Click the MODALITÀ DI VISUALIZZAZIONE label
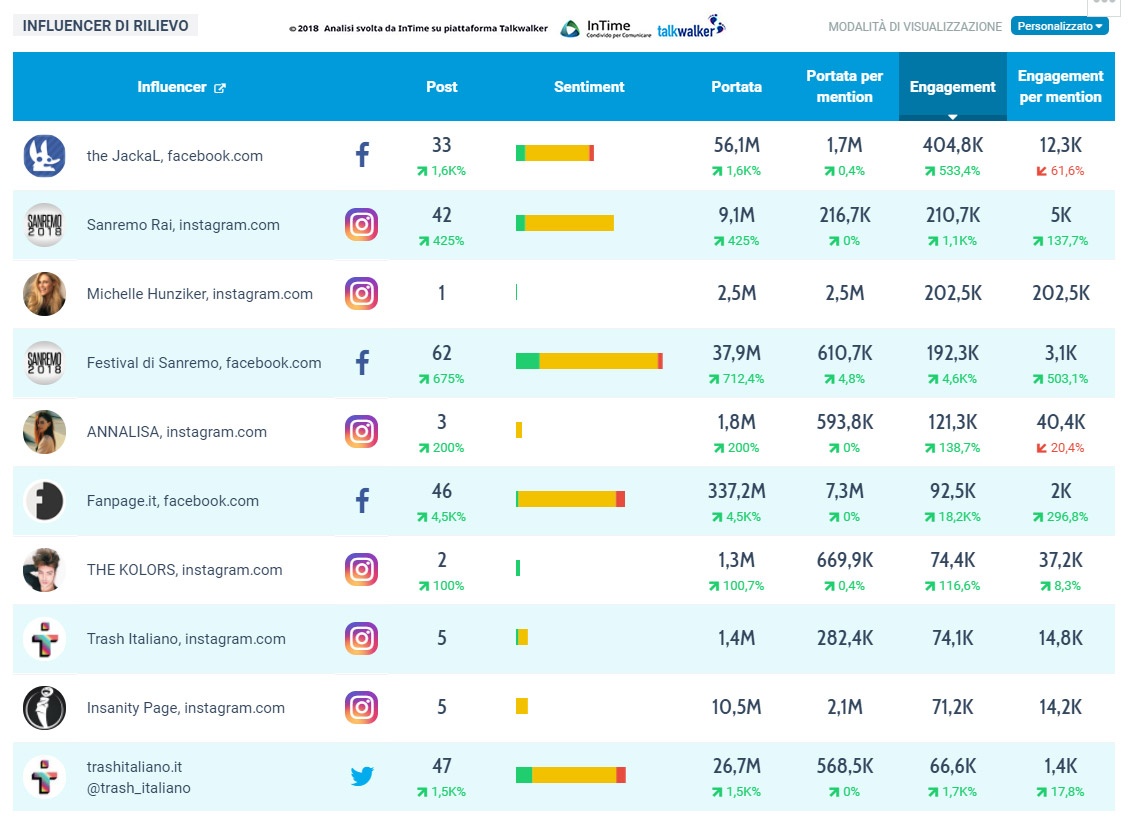 click(915, 27)
